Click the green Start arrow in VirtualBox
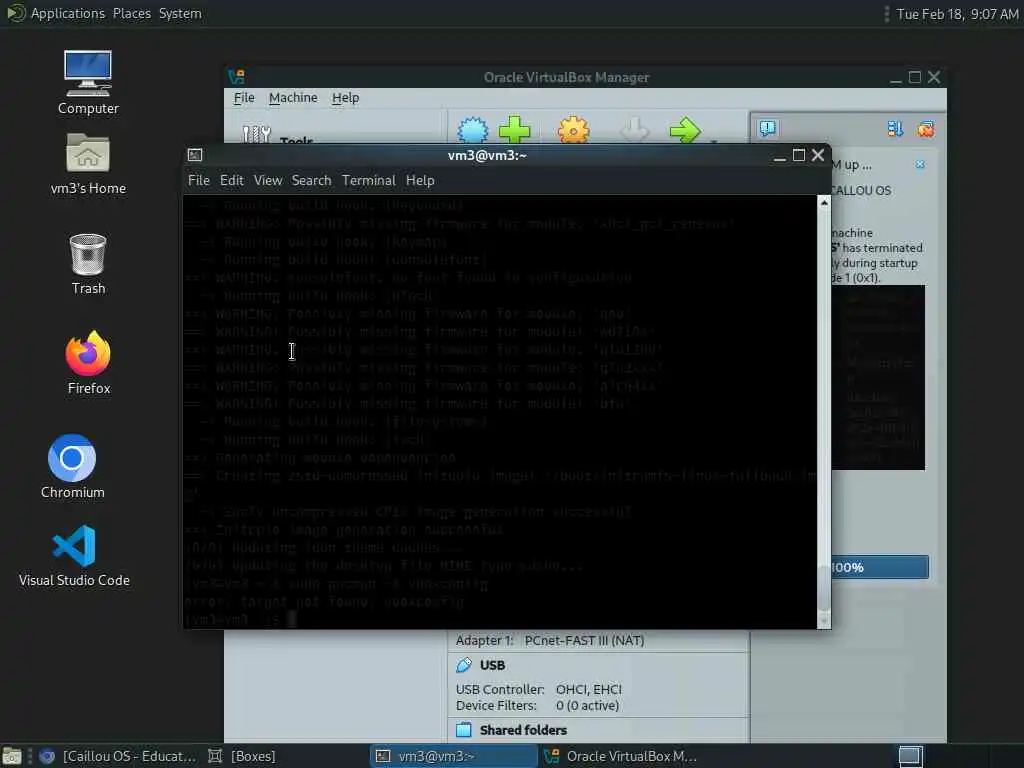1024x768 pixels. [x=684, y=129]
